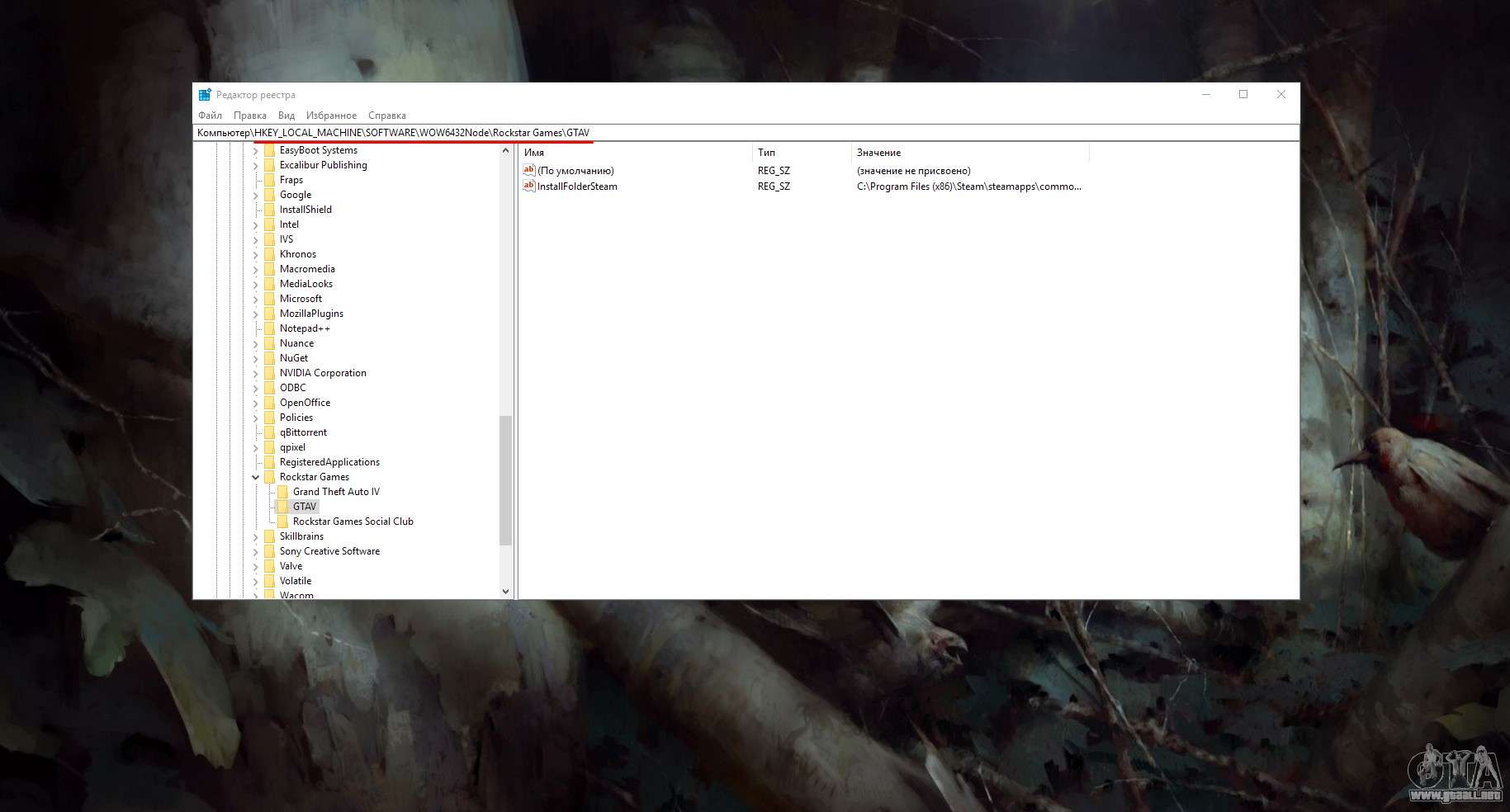
Task: Click the IVS folder icon
Action: 269,239
